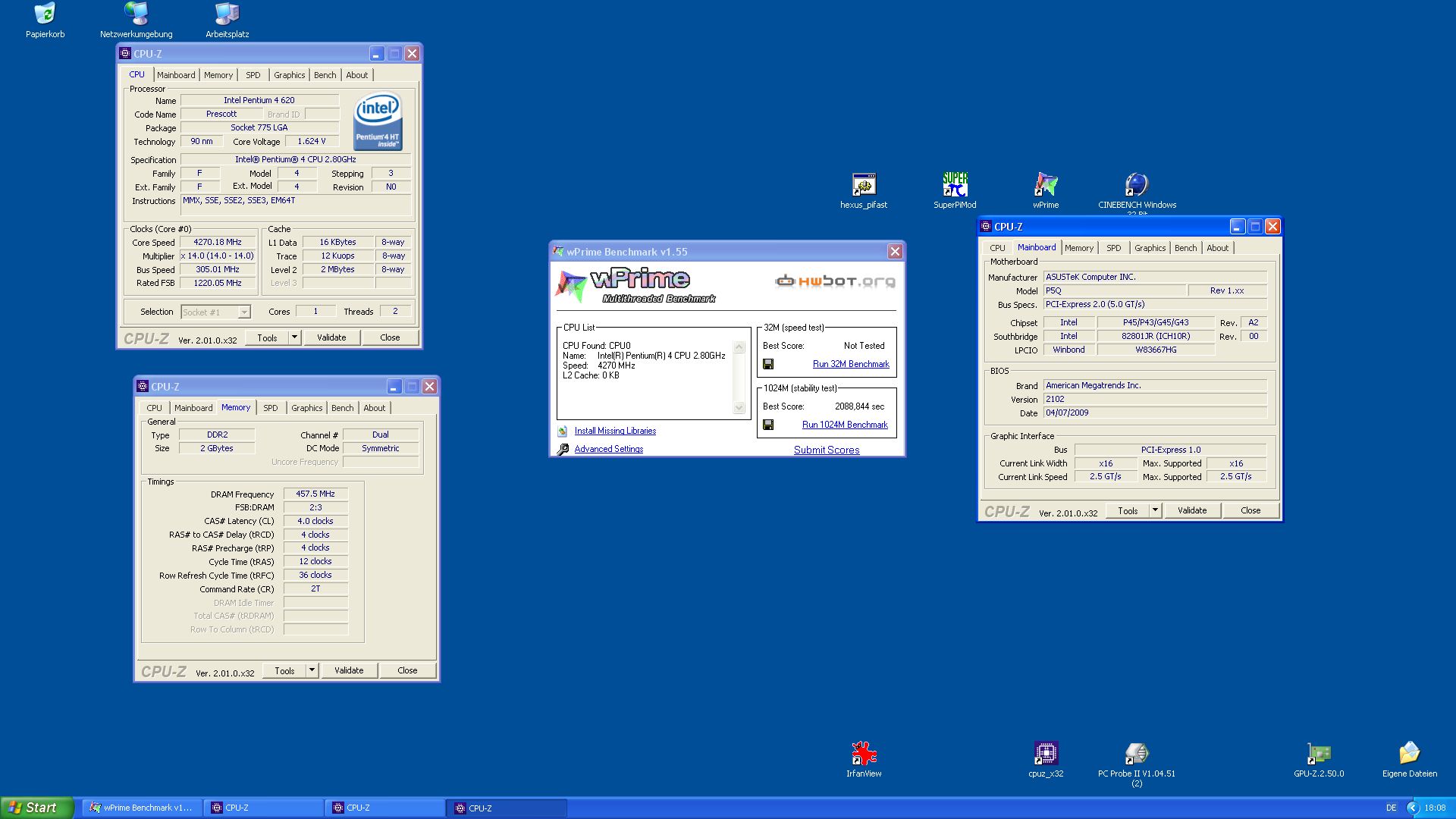Open the cpuz_x32 desktop icon
1456x819 pixels.
pos(1046,753)
